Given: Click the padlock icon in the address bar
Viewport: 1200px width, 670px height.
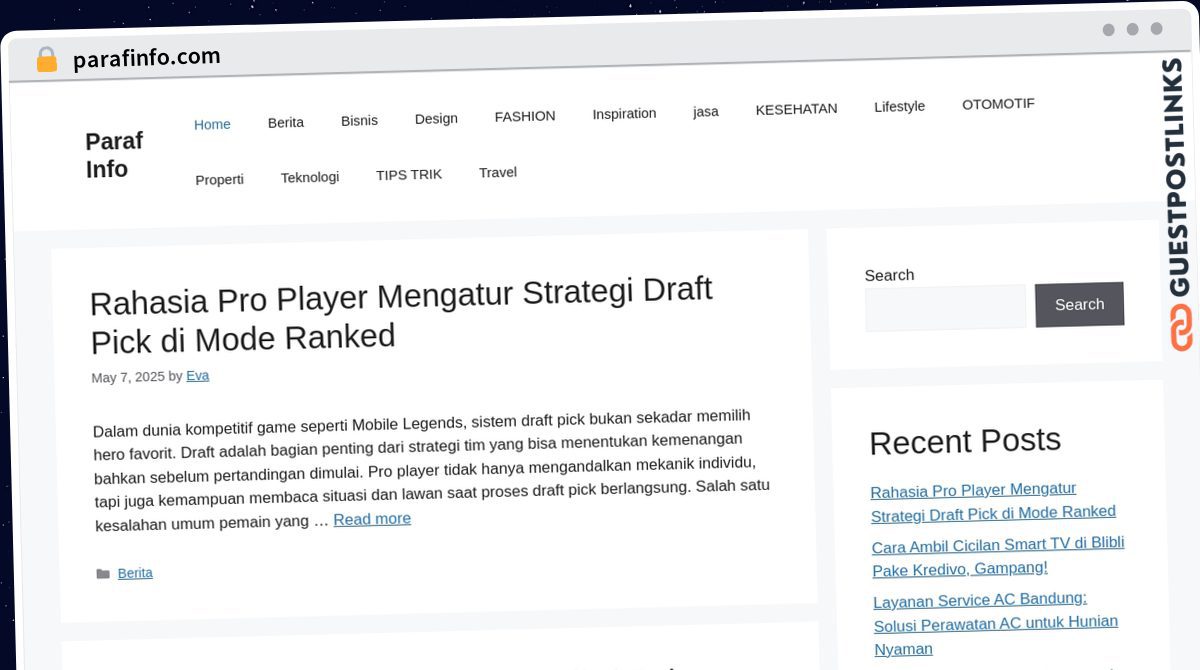Looking at the screenshot, I should coord(46,59).
